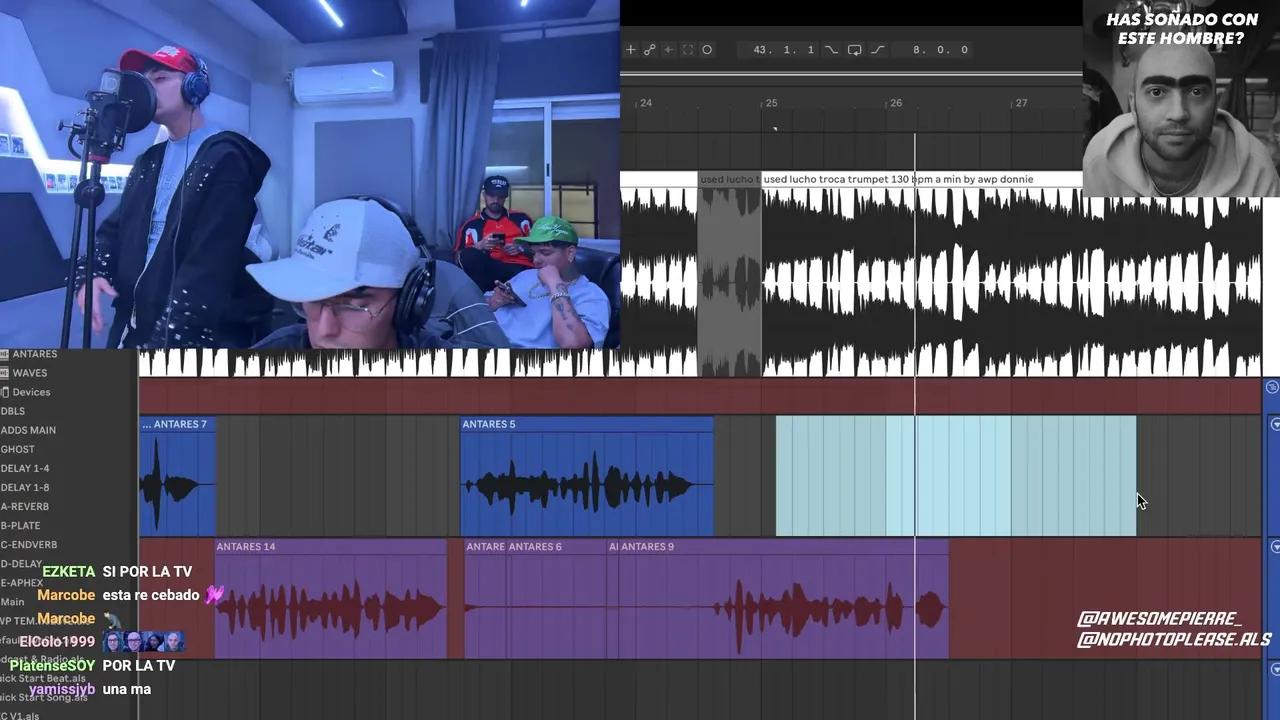The image size is (1280, 720).
Task: Select the B-PLATE browser item
Action: tap(21, 525)
